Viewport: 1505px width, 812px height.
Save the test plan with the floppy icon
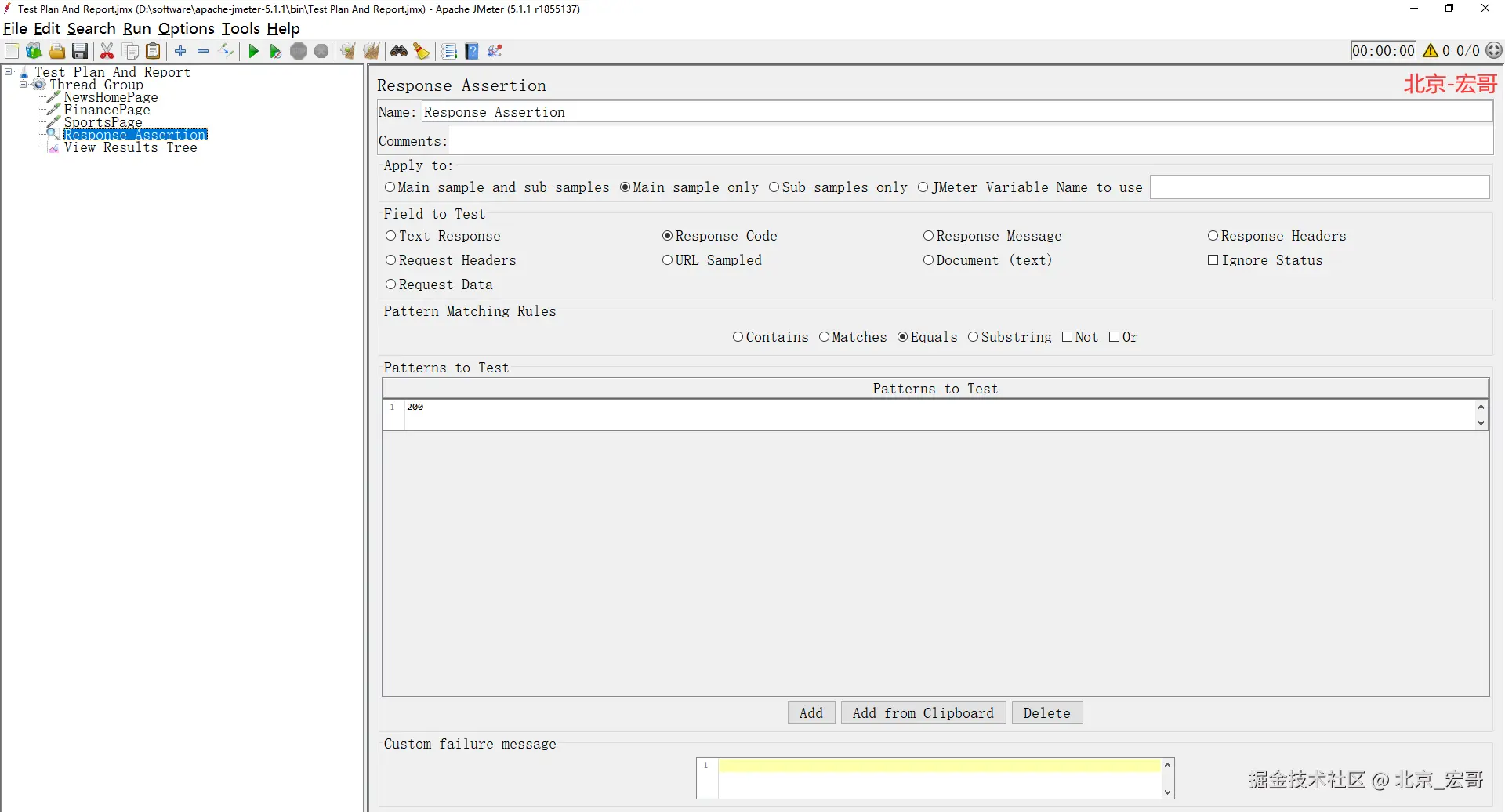(x=80, y=52)
